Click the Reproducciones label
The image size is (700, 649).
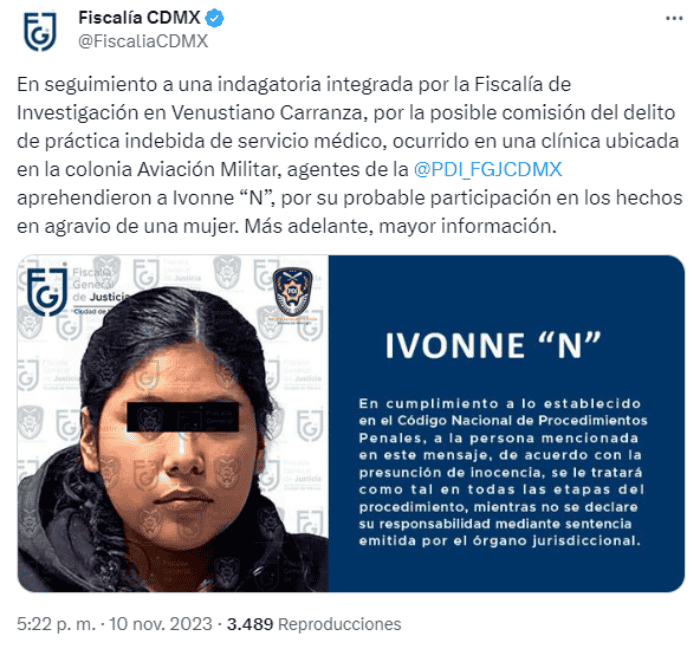coord(340,624)
